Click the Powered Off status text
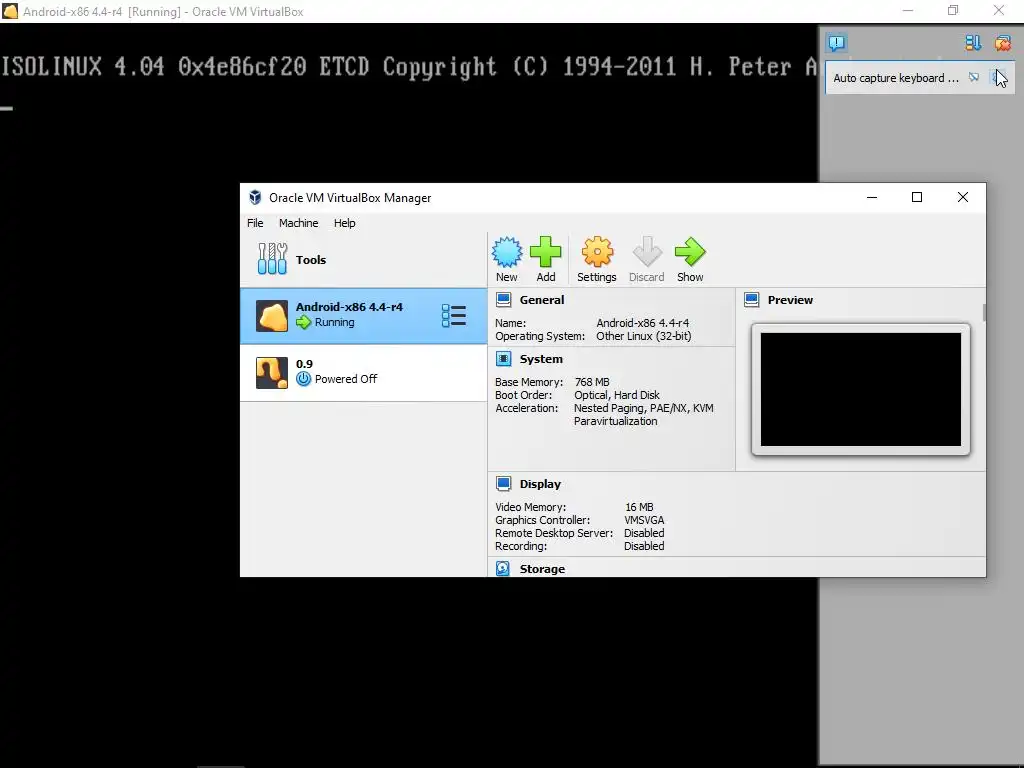Viewport: 1024px width, 768px height. [345, 379]
